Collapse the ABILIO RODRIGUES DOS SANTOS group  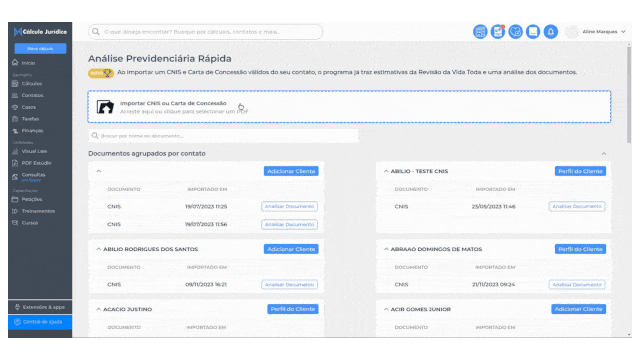coord(99,249)
